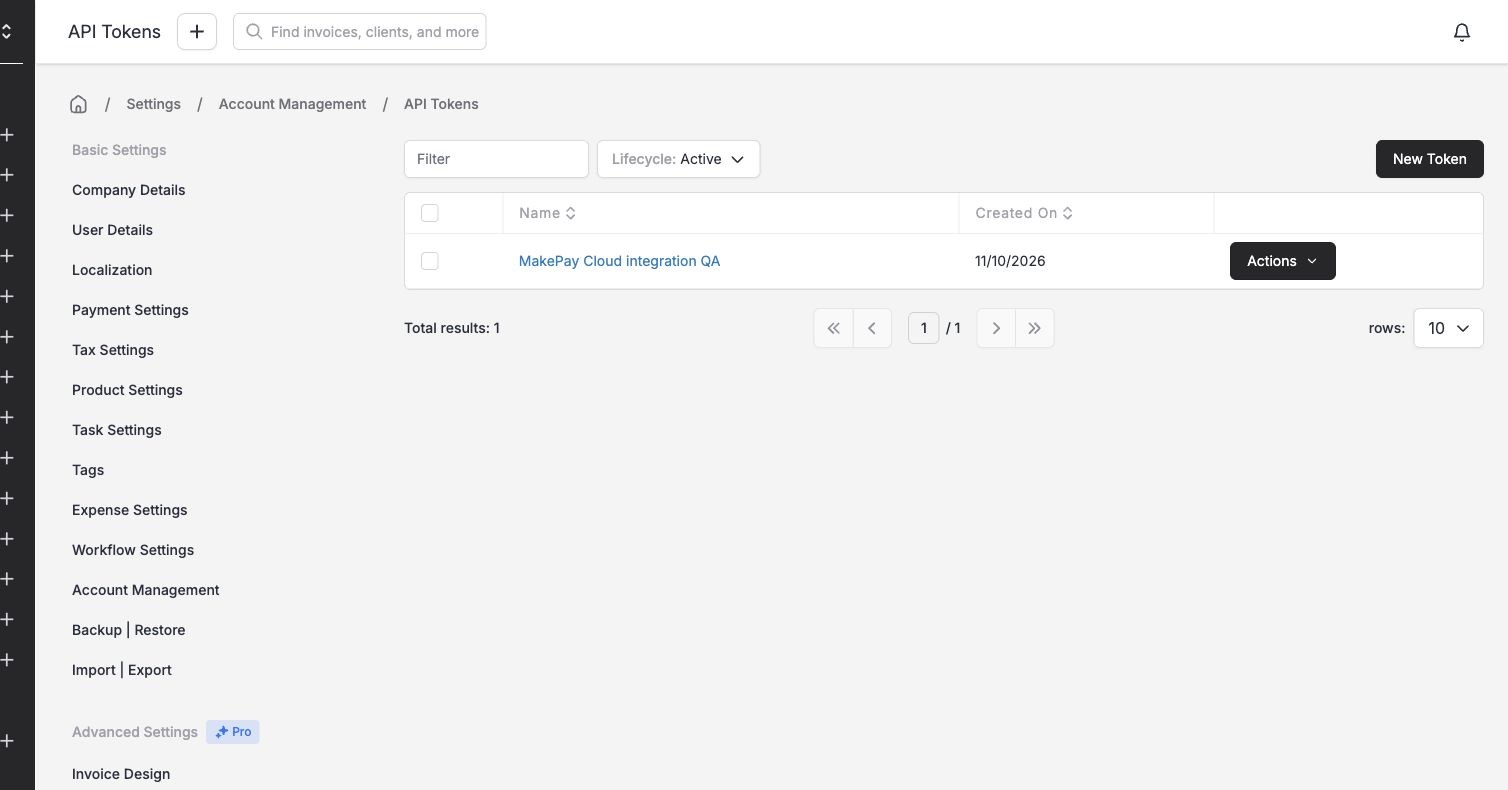Click the home icon in breadcrumb

(x=78, y=104)
